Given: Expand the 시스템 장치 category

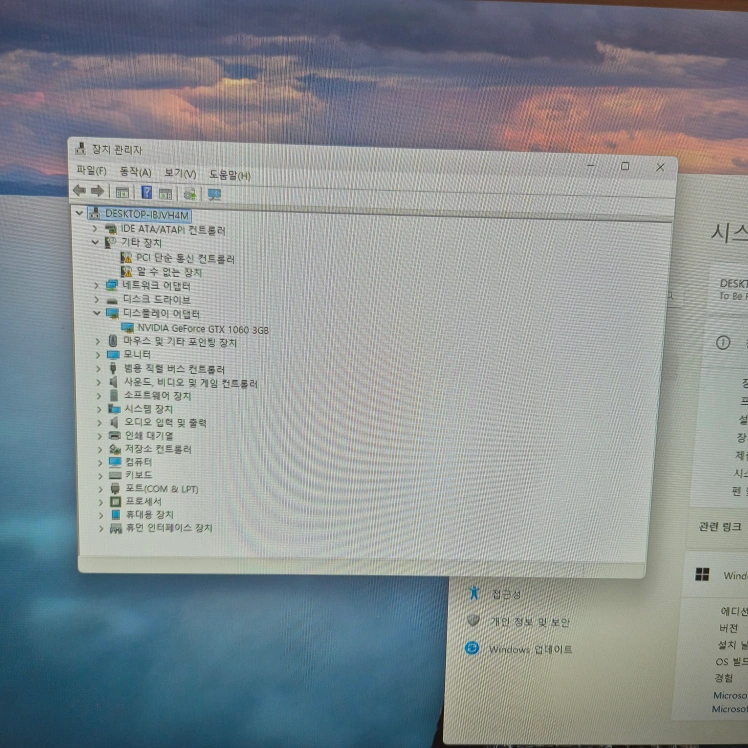Looking at the screenshot, I should [99, 409].
